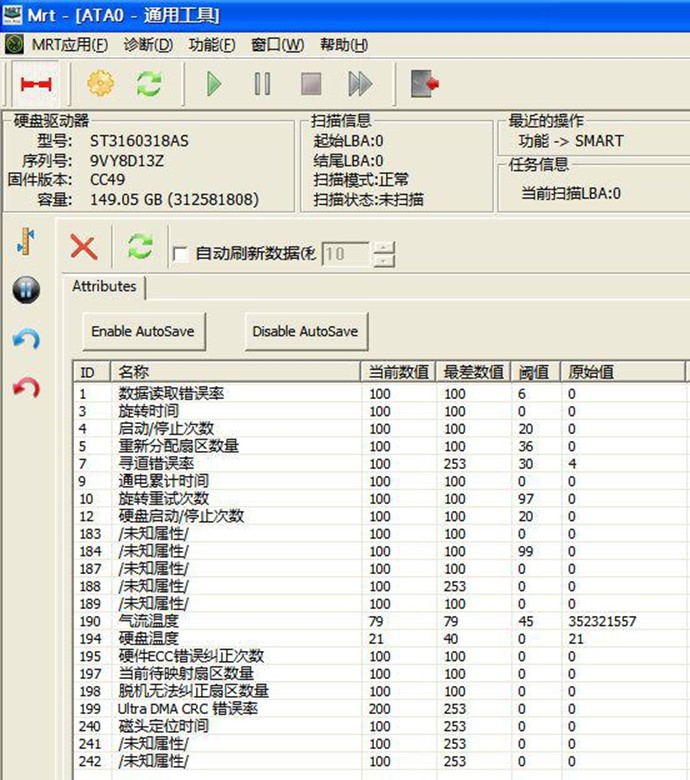Click the red disk connection toolbar icon

[36, 84]
